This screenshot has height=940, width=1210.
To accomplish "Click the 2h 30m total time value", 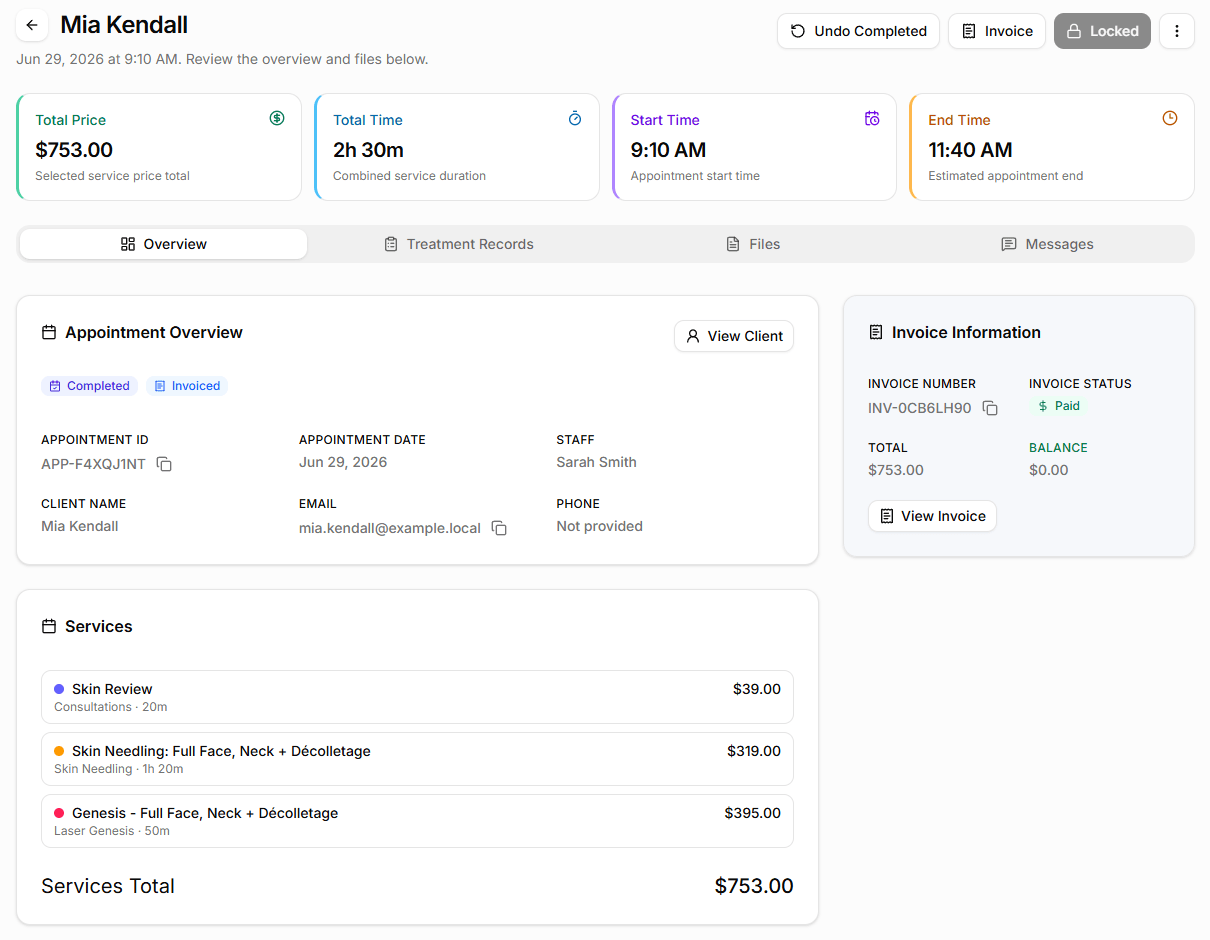I will pyautogui.click(x=368, y=150).
